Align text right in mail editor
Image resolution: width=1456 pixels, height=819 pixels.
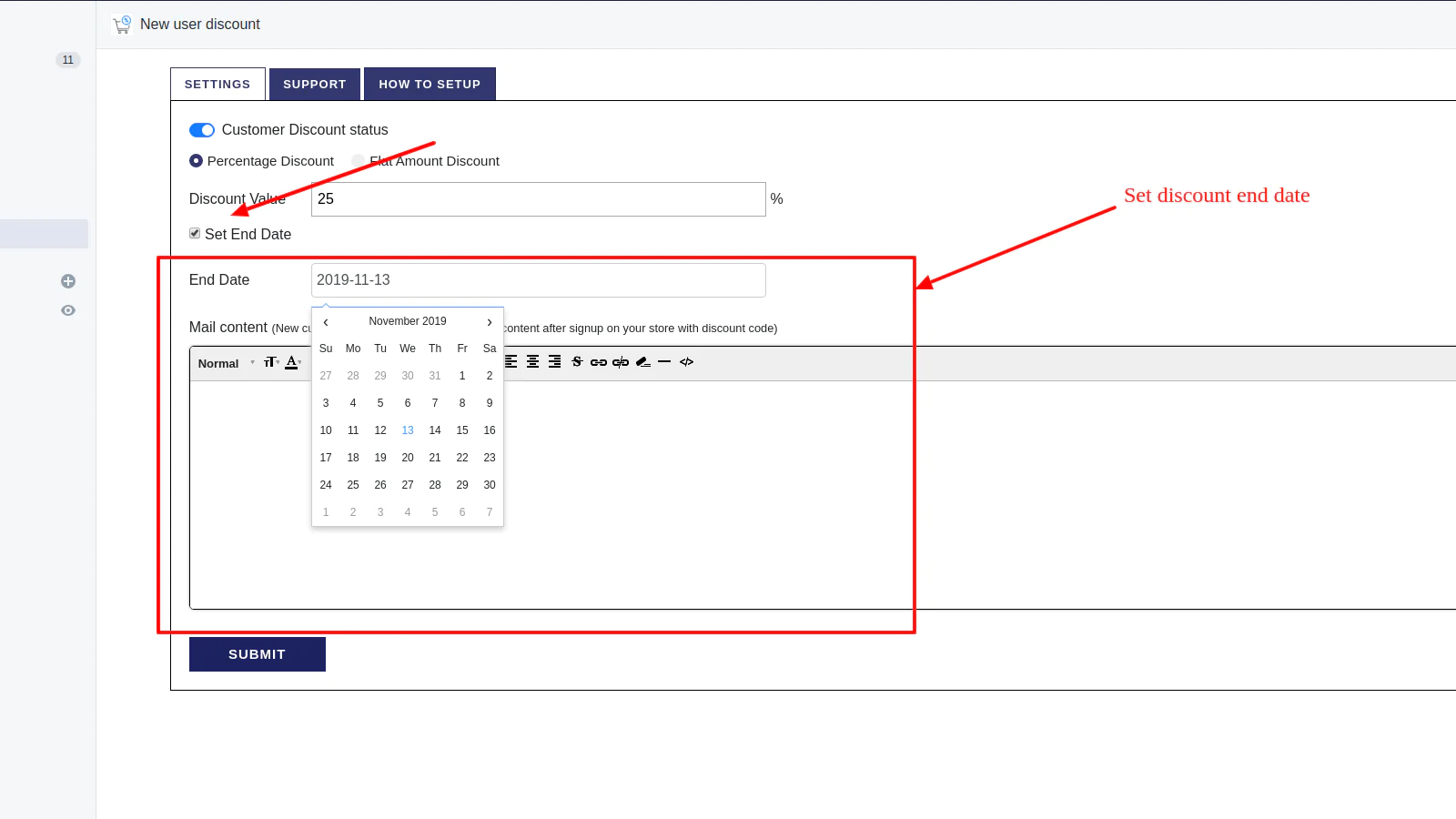tap(555, 362)
